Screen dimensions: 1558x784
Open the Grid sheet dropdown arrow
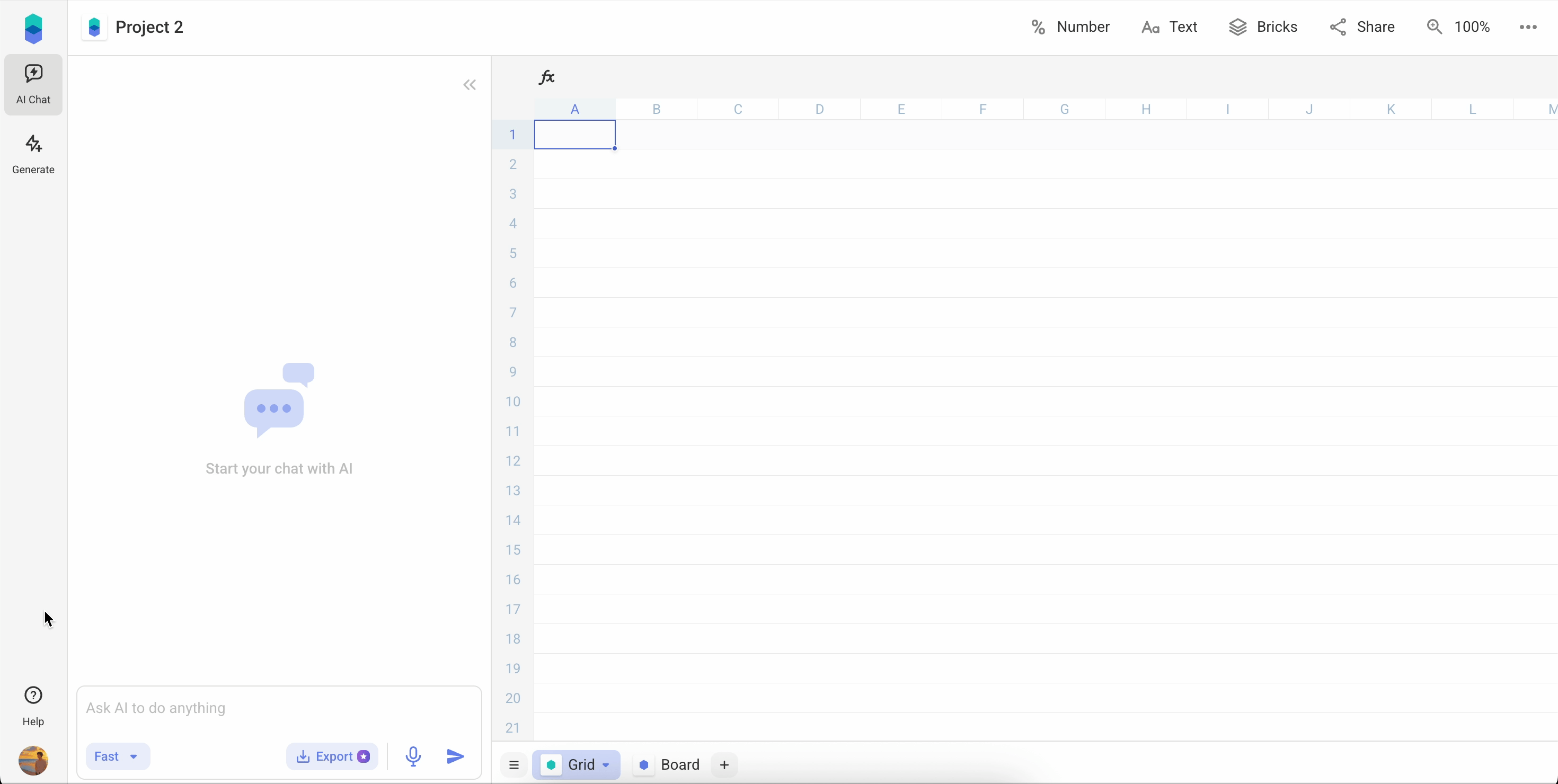click(x=606, y=764)
